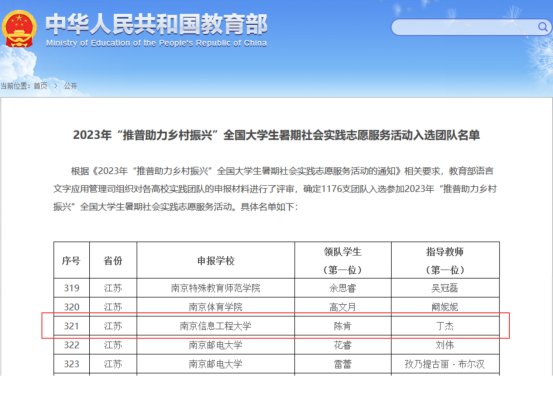The width and height of the screenshot is (553, 395).
Task: Click the article headline about 推普助力乡村振兴
Action: coord(276,135)
